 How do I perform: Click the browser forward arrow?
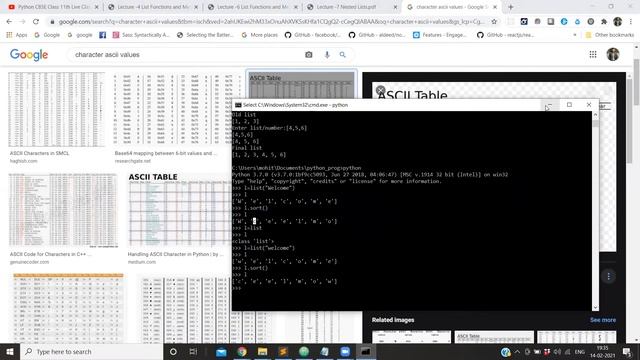(x=22, y=22)
